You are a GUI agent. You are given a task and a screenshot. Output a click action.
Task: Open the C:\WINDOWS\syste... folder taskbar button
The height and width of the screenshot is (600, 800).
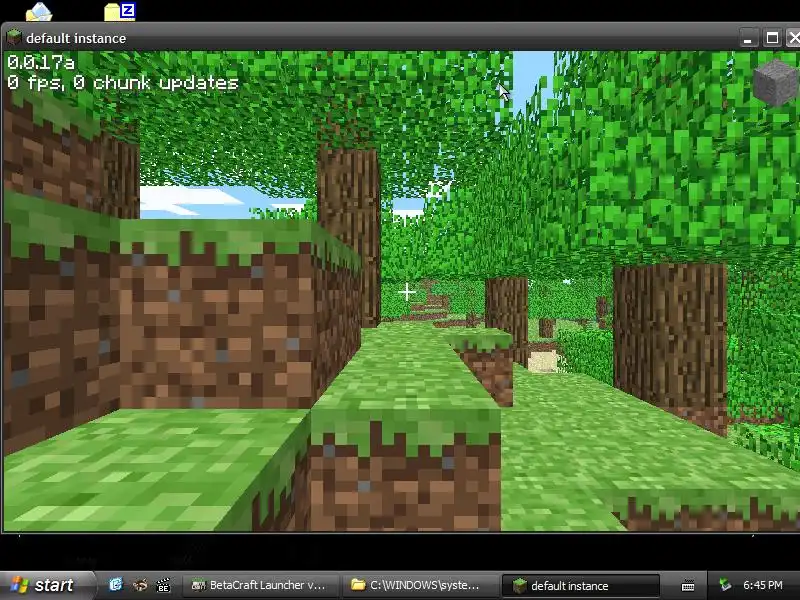418,585
